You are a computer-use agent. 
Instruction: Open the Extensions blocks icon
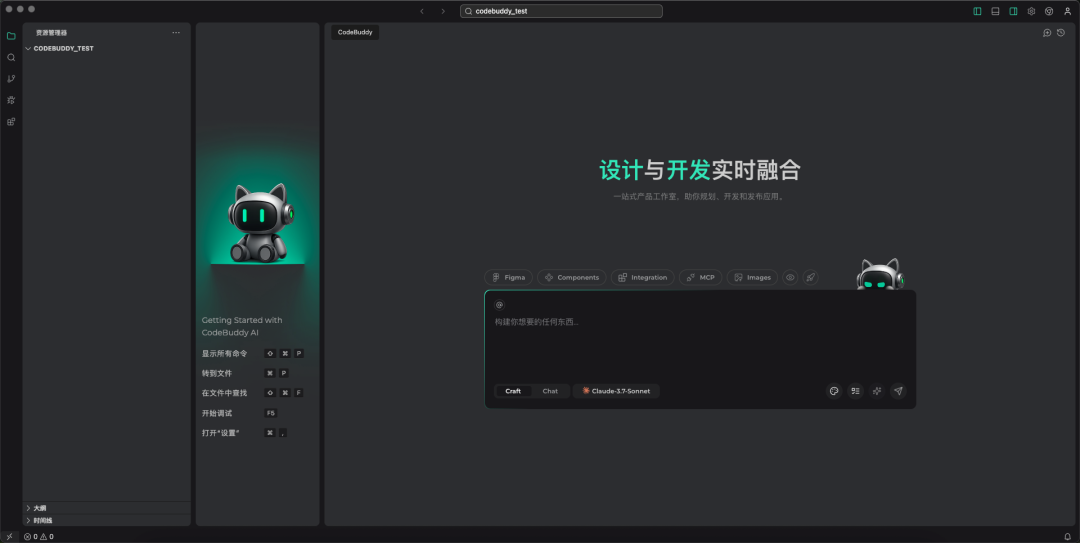pyautogui.click(x=11, y=122)
